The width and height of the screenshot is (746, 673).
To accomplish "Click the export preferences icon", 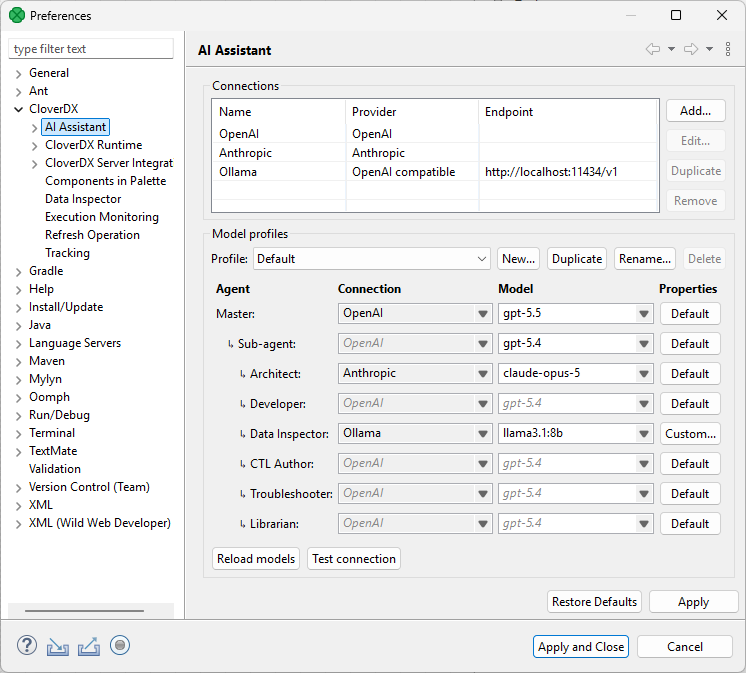I will click(89, 647).
